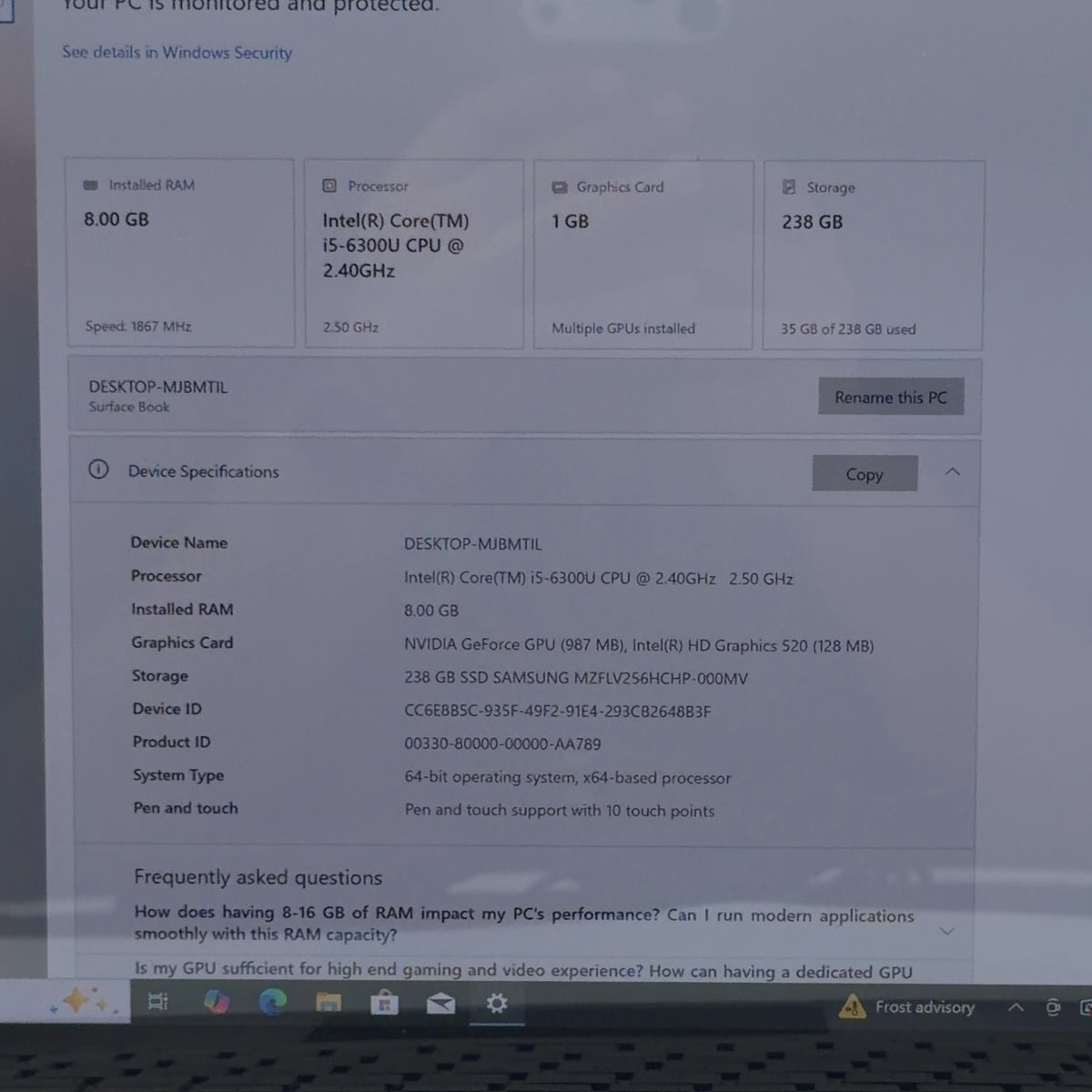
Task: Click the Rename this PC button
Action: point(891,397)
